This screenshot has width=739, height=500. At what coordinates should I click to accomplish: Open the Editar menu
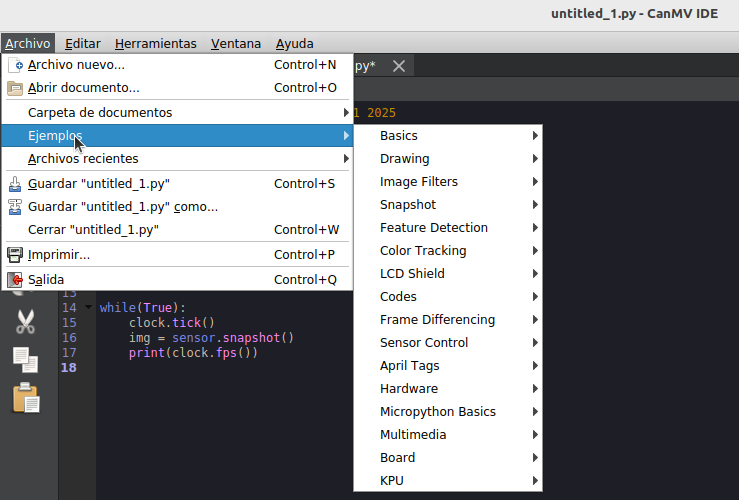[x=82, y=43]
